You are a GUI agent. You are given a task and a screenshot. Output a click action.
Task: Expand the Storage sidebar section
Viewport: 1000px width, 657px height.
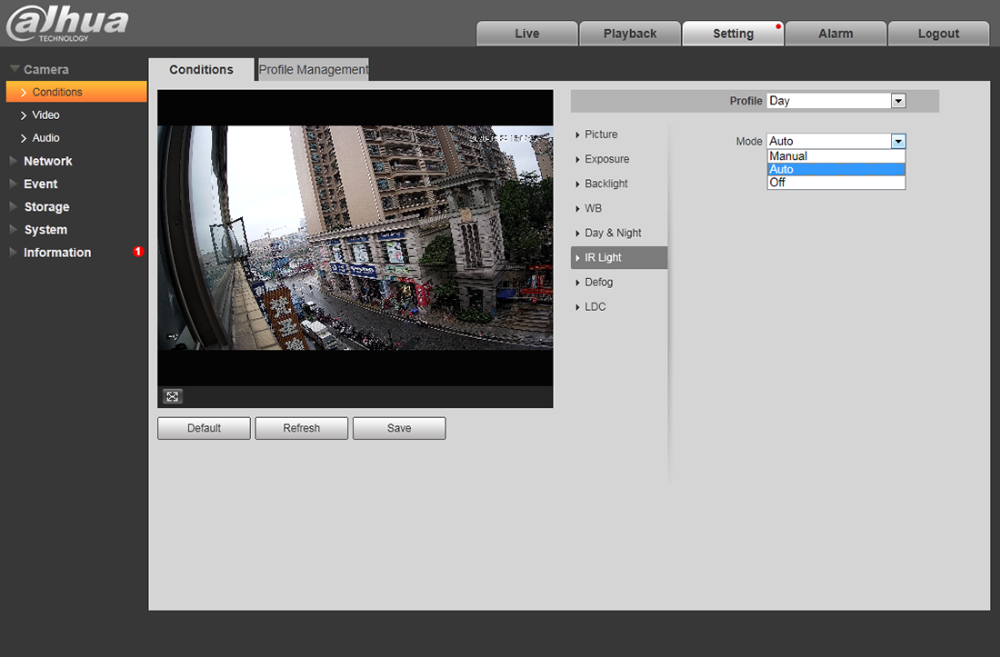(46, 207)
